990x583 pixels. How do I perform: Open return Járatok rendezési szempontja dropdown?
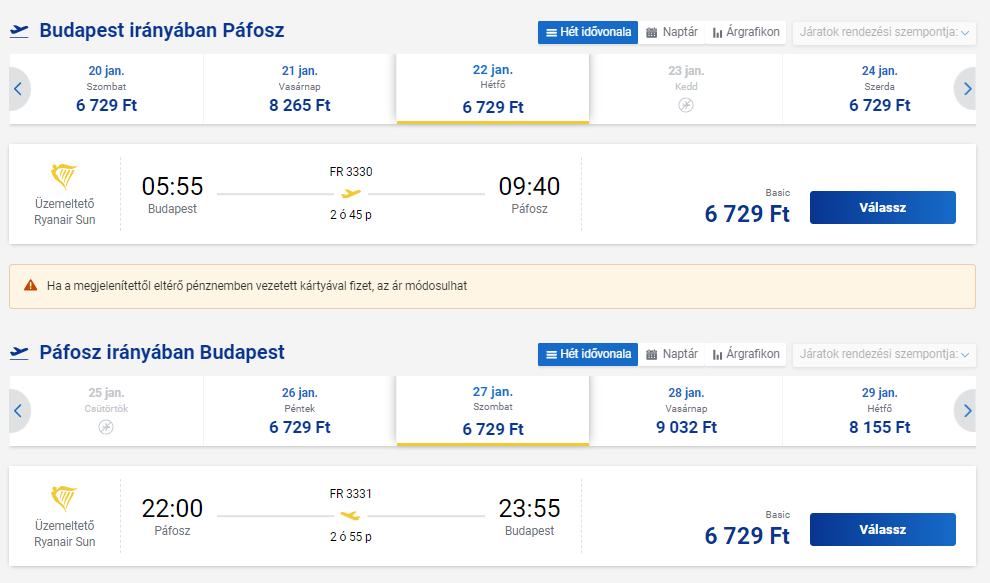[884, 354]
